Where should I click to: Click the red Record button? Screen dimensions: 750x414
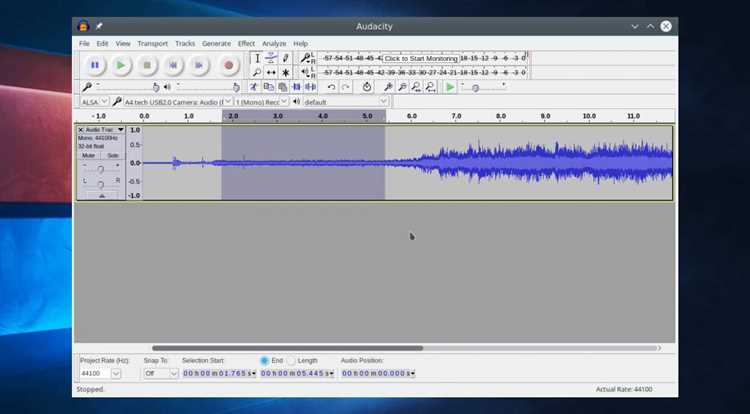229,65
